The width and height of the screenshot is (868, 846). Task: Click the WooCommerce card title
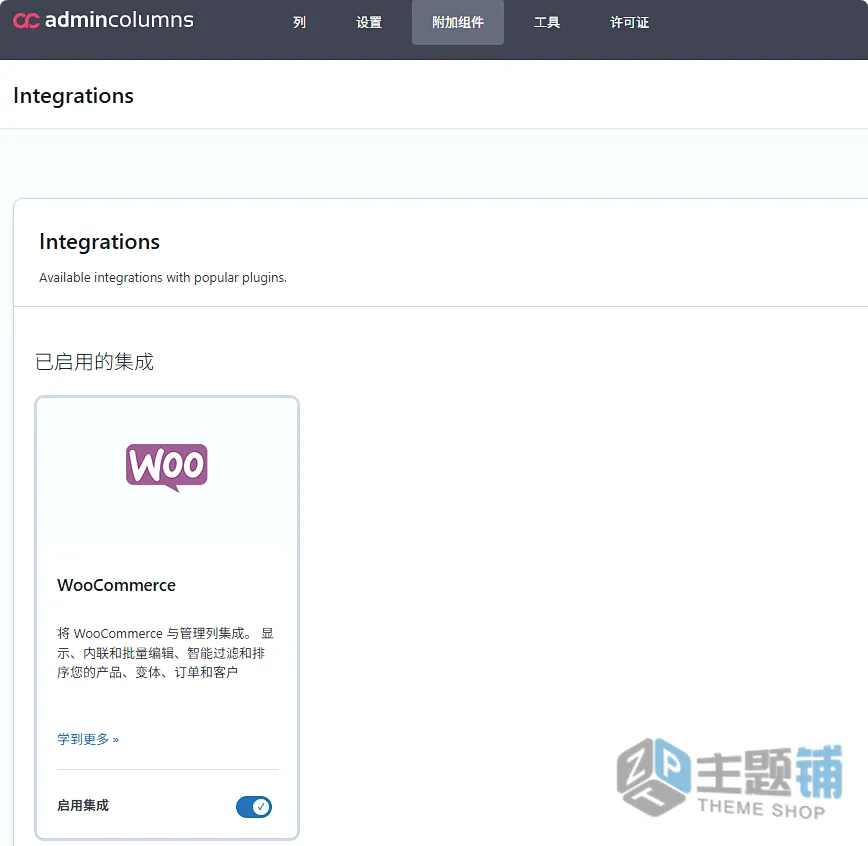coord(116,585)
